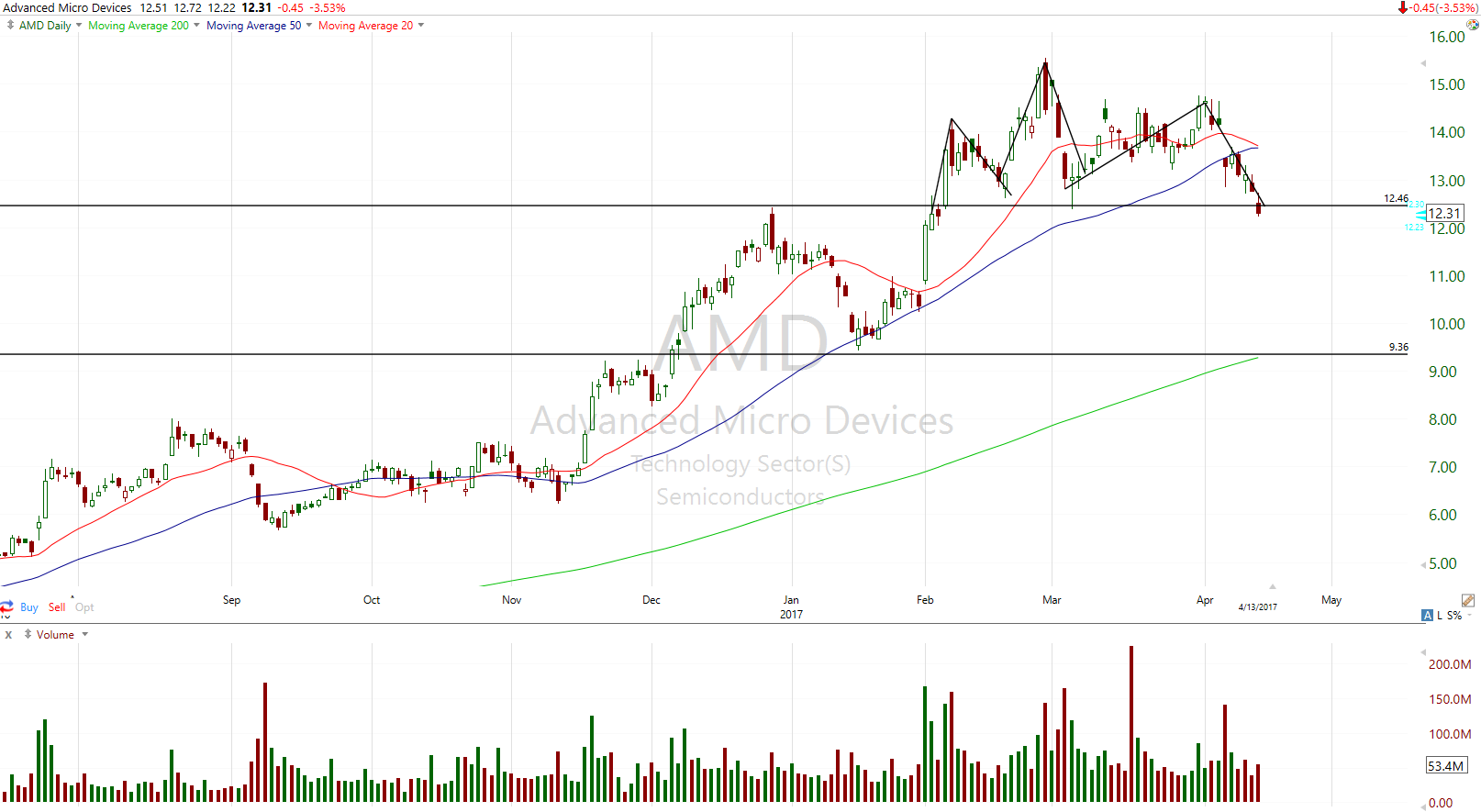Viewport: 1481px width, 812px height.
Task: Click the Volume pane resize arrows icon
Action: tap(28, 634)
